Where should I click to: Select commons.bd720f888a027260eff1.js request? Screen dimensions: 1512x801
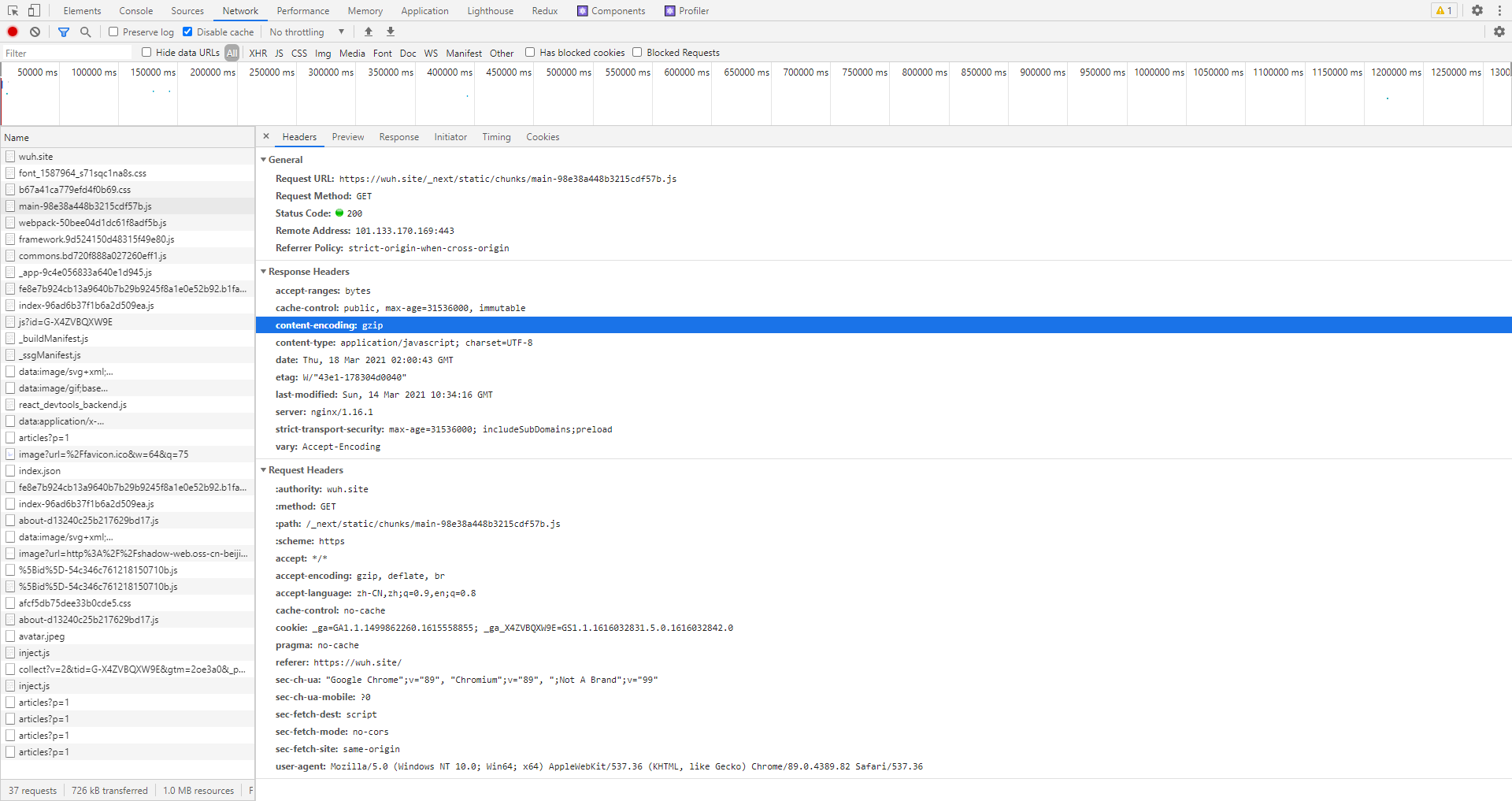pyautogui.click(x=128, y=255)
